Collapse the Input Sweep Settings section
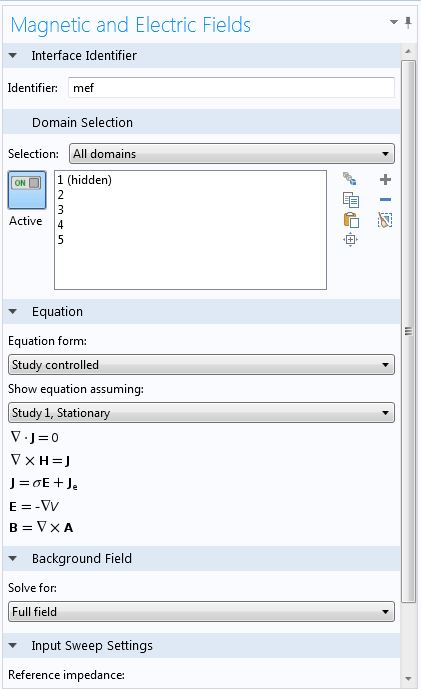The image size is (421, 689). pyautogui.click(x=13, y=645)
